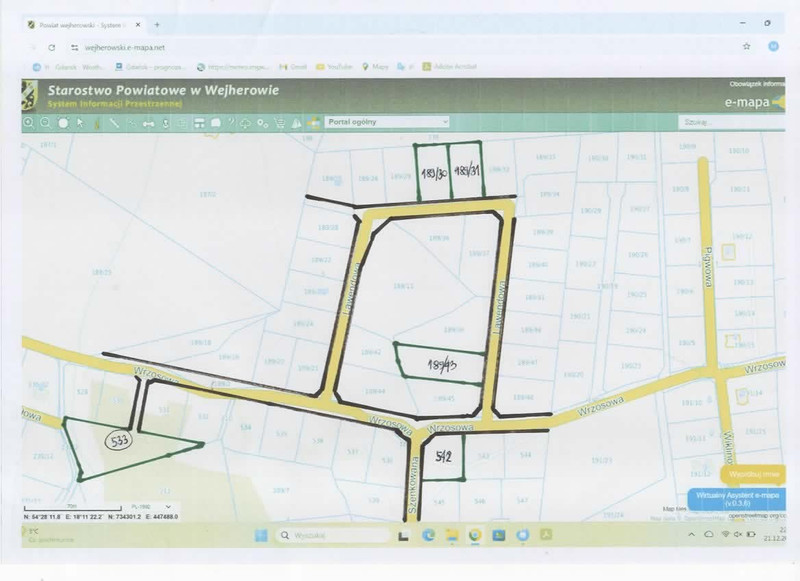Open the PL-1992 coordinate system dropdown
The image size is (800, 581).
click(149, 507)
